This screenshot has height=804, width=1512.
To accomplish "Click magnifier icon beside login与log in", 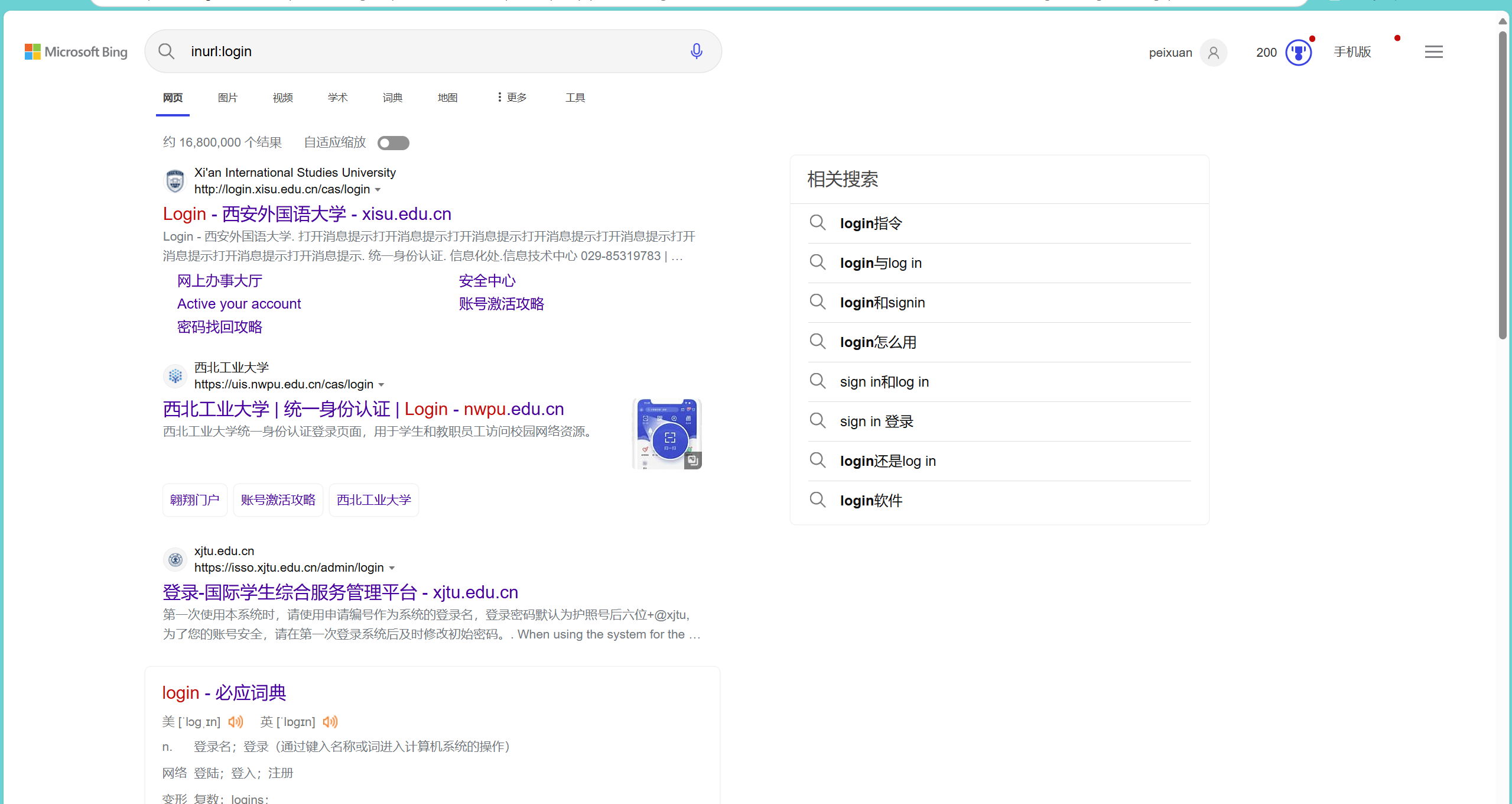I will point(818,262).
